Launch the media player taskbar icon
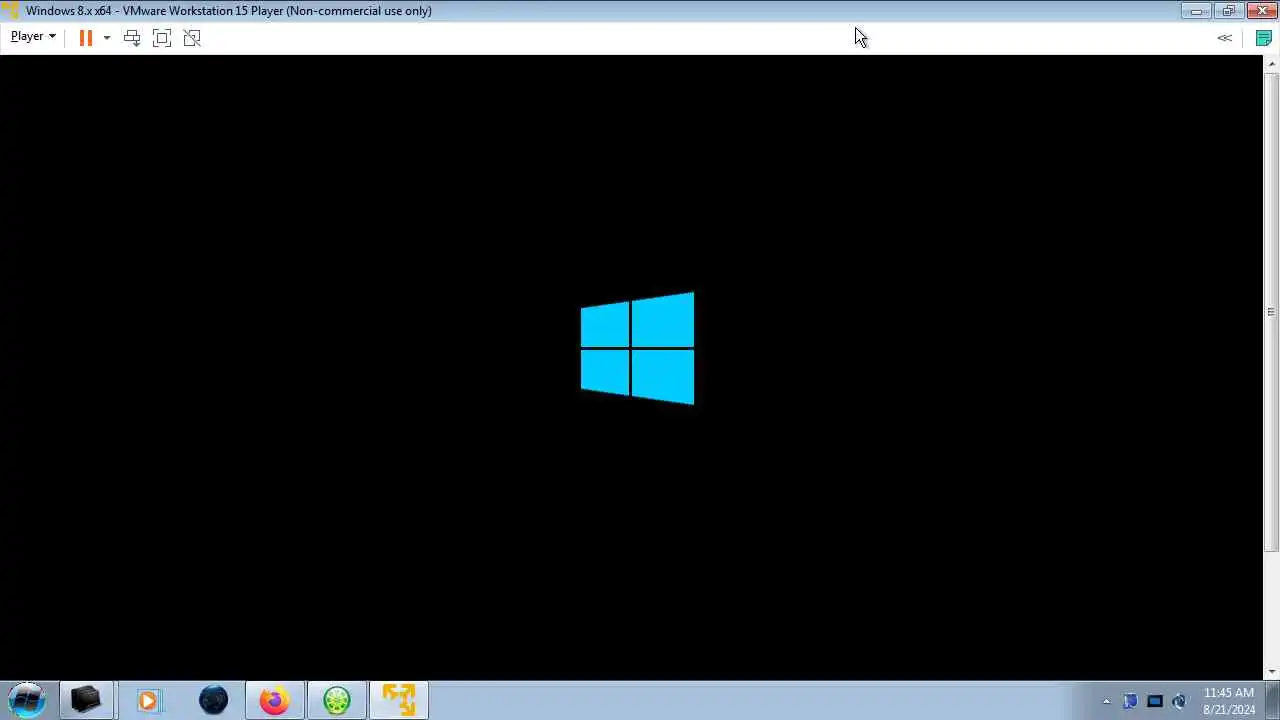The height and width of the screenshot is (720, 1280). click(x=148, y=700)
